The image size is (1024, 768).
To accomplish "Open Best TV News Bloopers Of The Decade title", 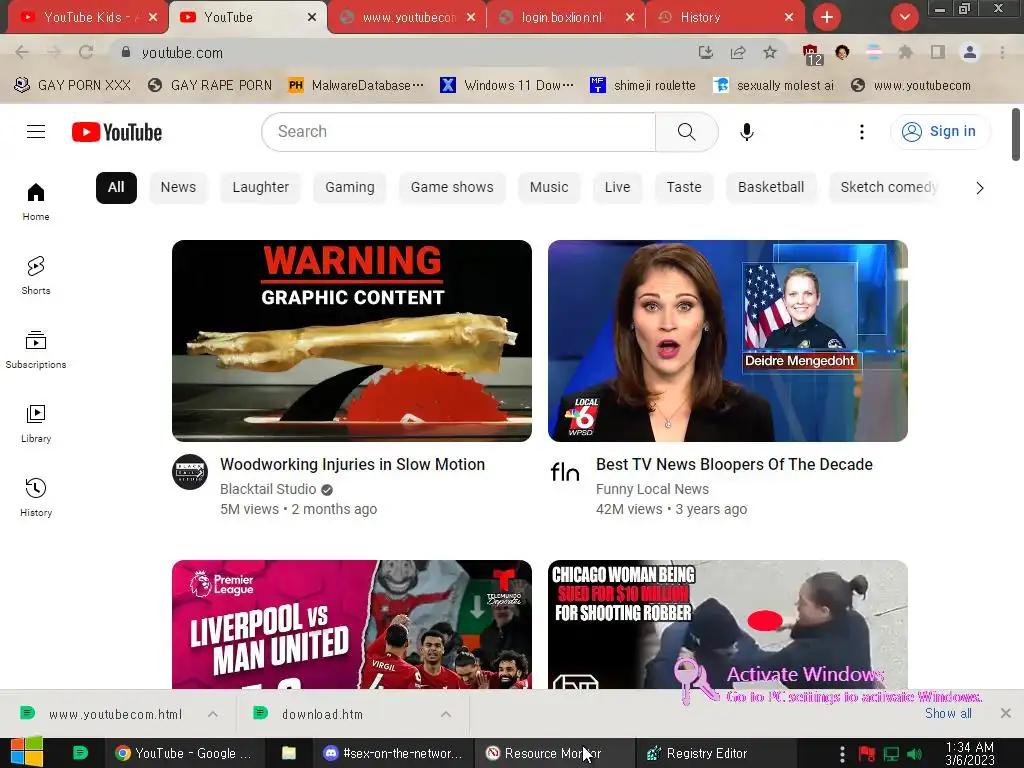I will click(x=734, y=464).
